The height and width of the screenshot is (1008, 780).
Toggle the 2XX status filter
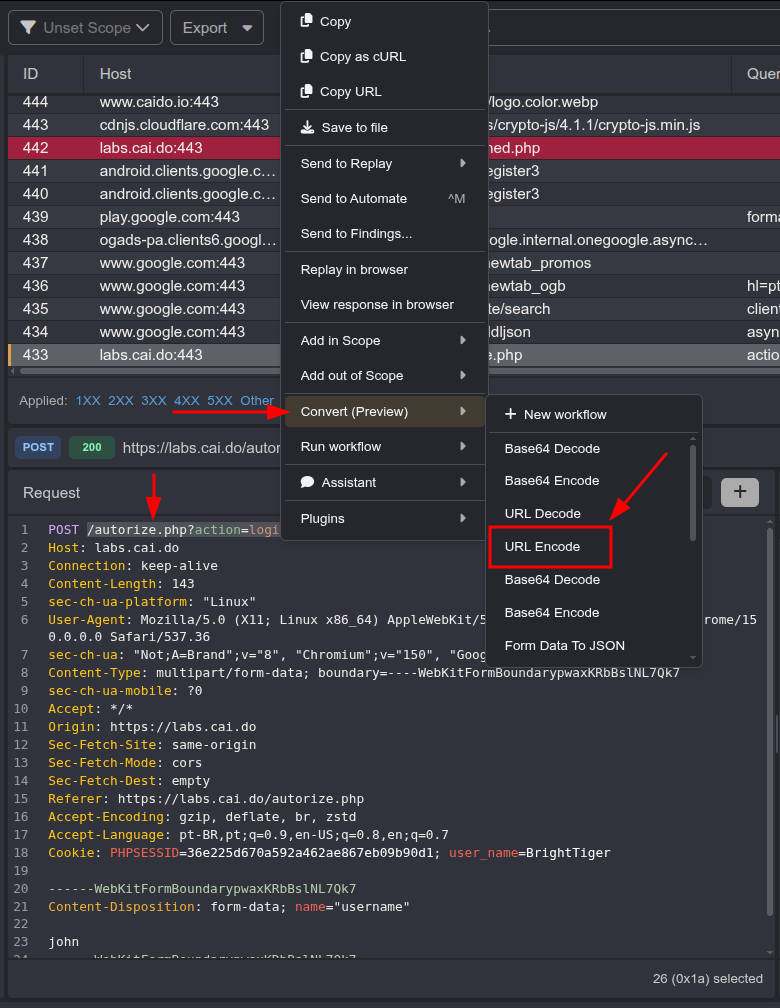[x=121, y=400]
